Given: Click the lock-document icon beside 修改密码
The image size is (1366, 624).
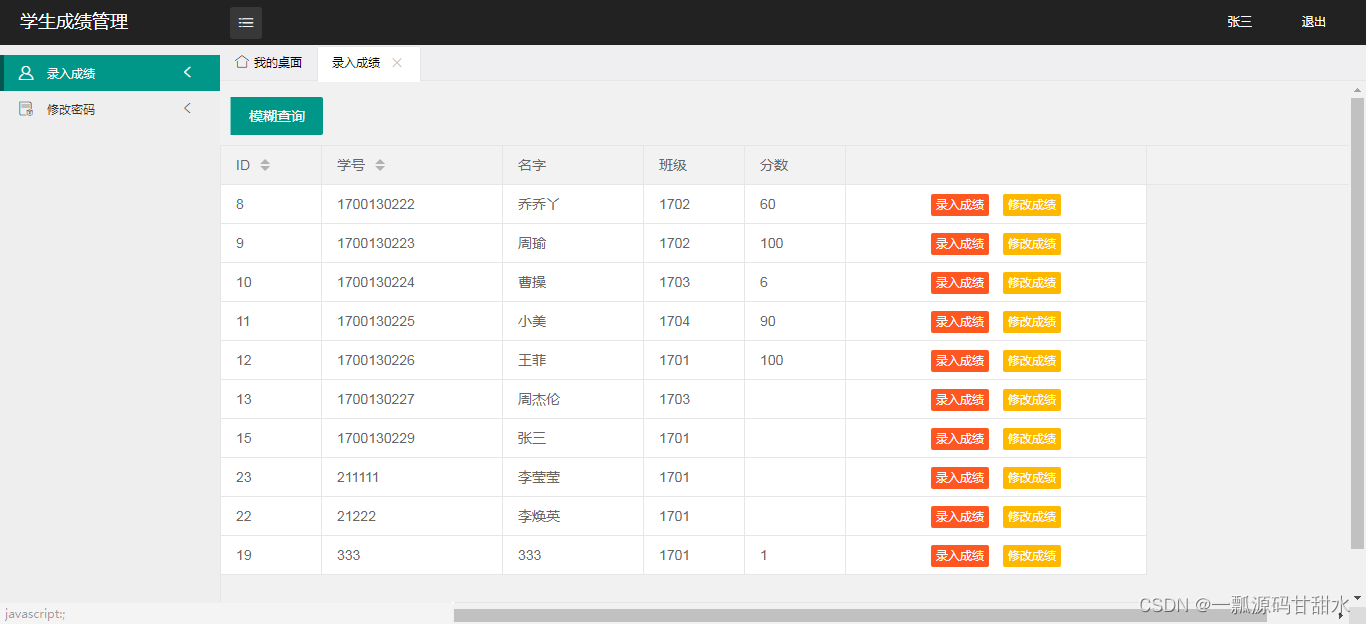Looking at the screenshot, I should point(26,109).
